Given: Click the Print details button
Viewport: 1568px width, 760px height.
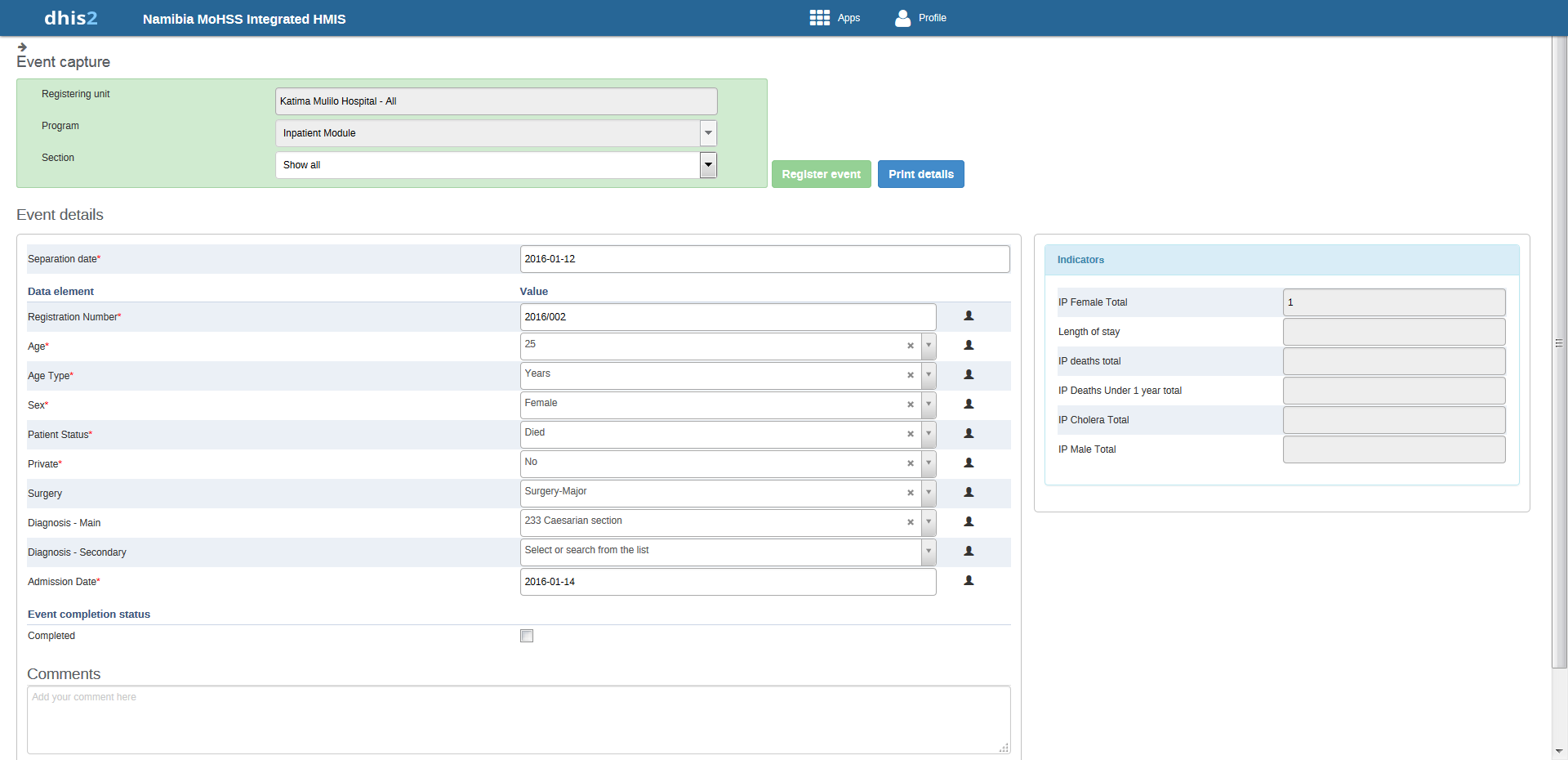Looking at the screenshot, I should pos(920,174).
